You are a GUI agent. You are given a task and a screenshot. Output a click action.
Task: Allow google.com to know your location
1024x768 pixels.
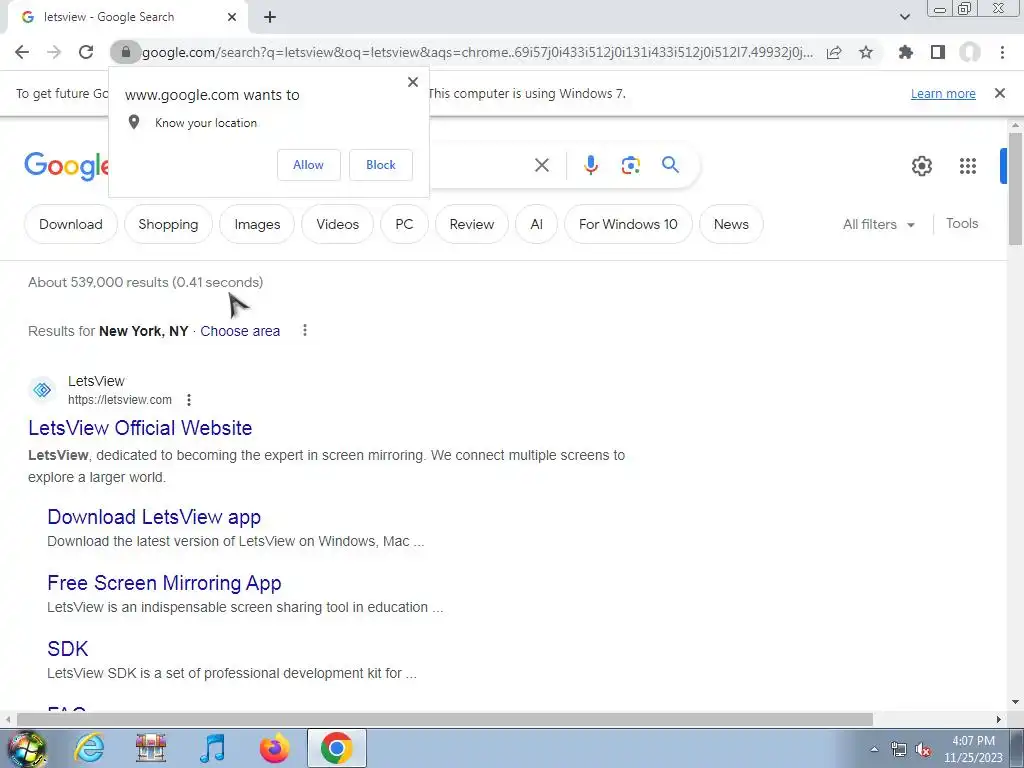tap(308, 165)
